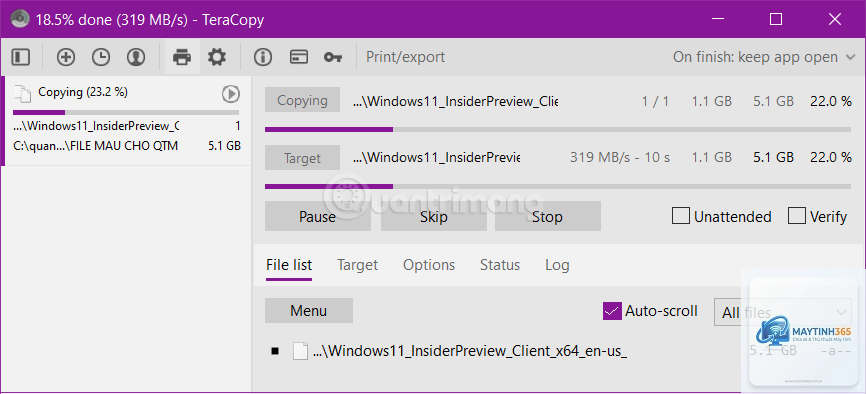
Task: Click the Copying source progress bar
Action: [558, 129]
